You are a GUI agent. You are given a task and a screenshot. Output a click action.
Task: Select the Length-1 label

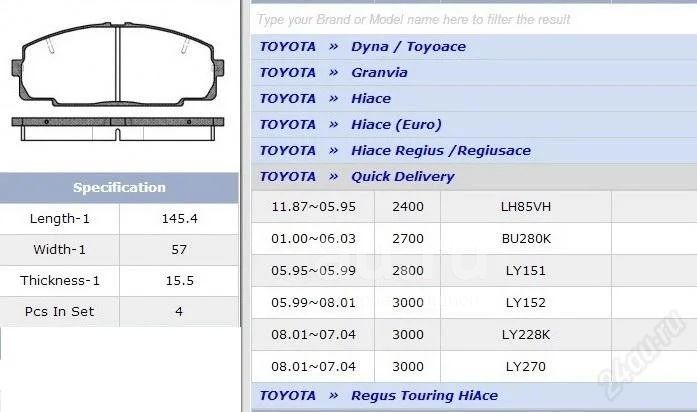pos(60,219)
